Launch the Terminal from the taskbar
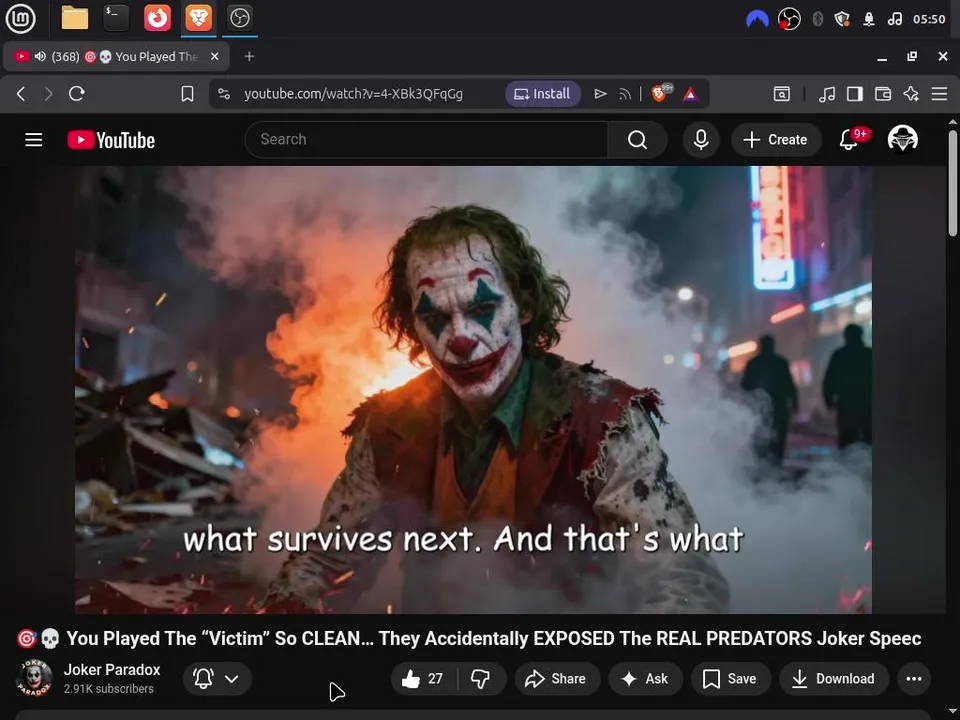Viewport: 960px width, 720px height. (x=116, y=18)
